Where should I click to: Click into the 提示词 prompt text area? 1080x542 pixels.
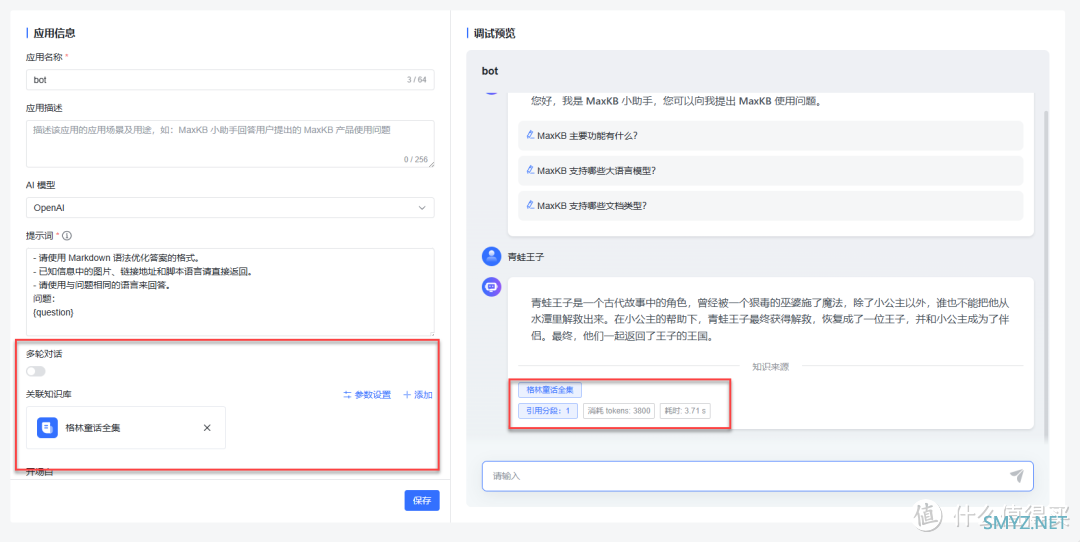pos(230,292)
